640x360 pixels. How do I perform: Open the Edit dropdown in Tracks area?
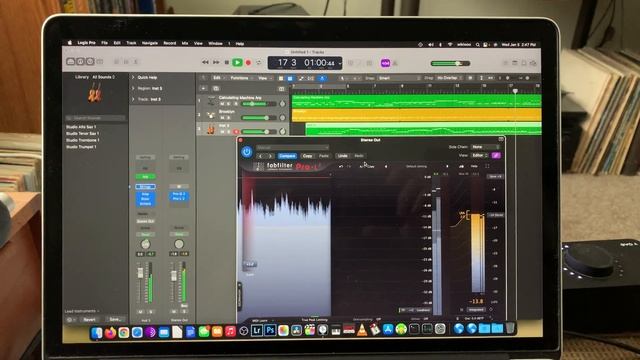218,78
